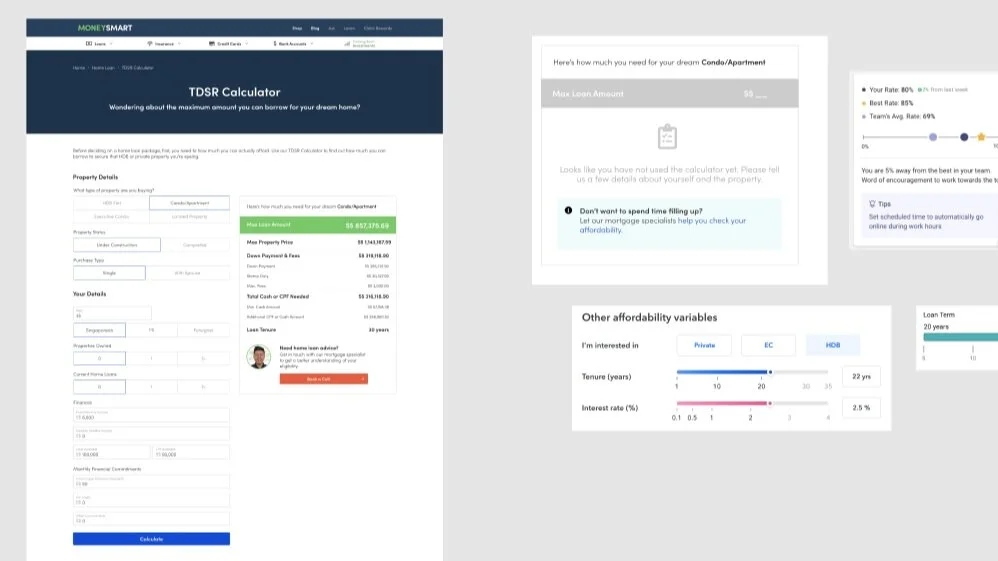This screenshot has height=561, width=998.
Task: Click the '22 yrs' tenure value box
Action: point(861,376)
